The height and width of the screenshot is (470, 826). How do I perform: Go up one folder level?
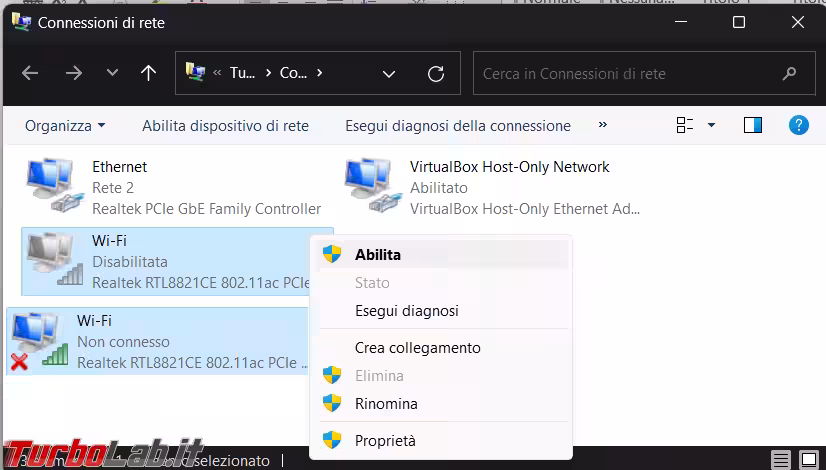click(148, 73)
